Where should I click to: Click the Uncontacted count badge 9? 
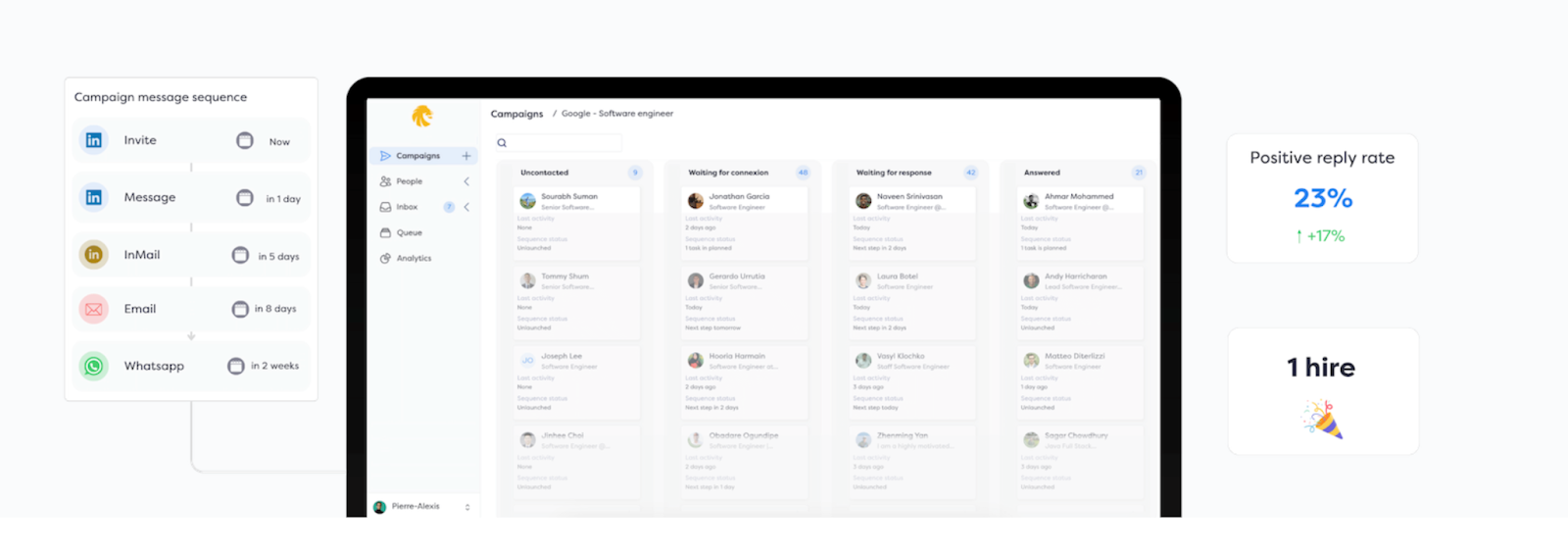(635, 173)
